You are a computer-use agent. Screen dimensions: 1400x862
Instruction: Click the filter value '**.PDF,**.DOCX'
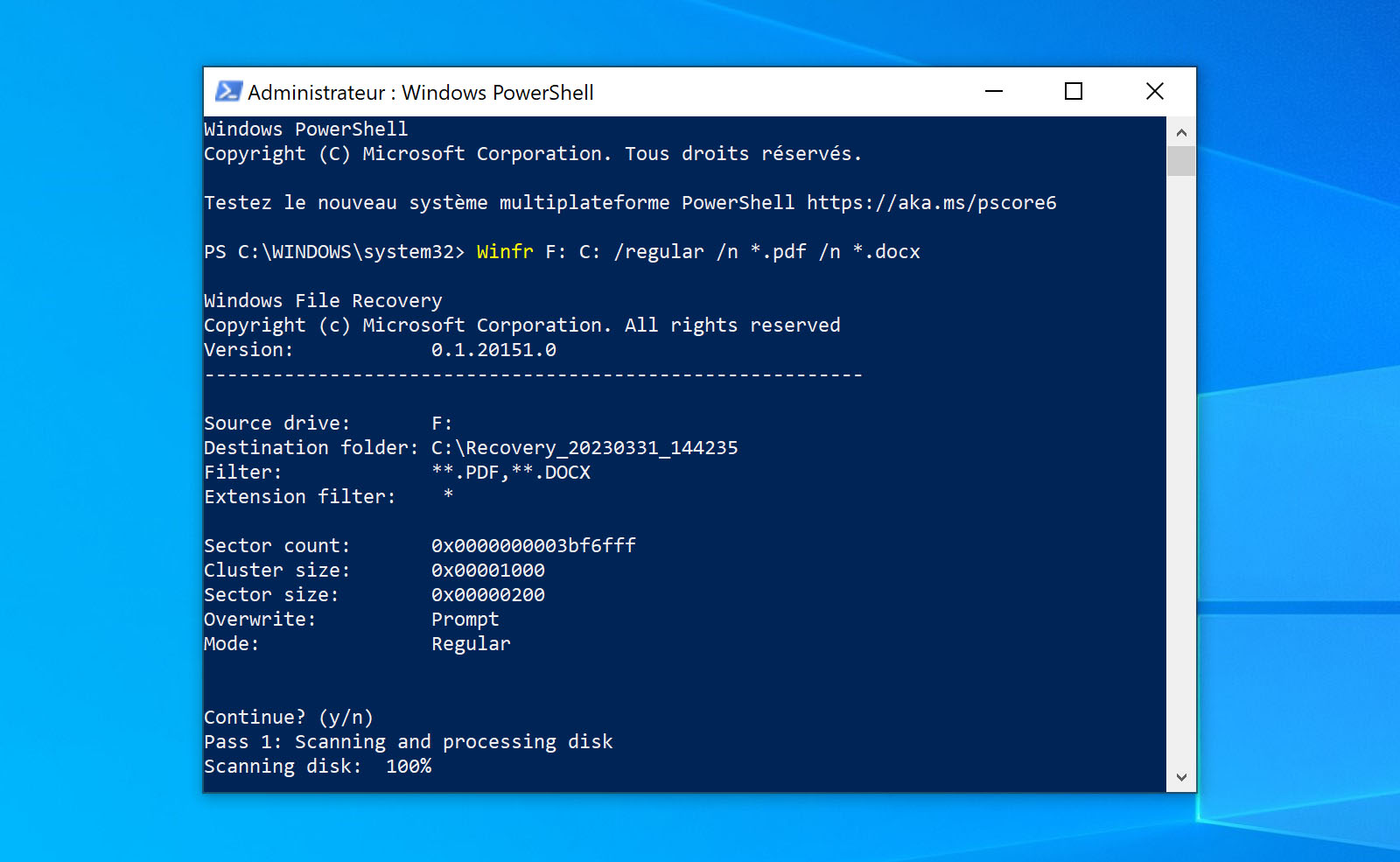tap(511, 473)
